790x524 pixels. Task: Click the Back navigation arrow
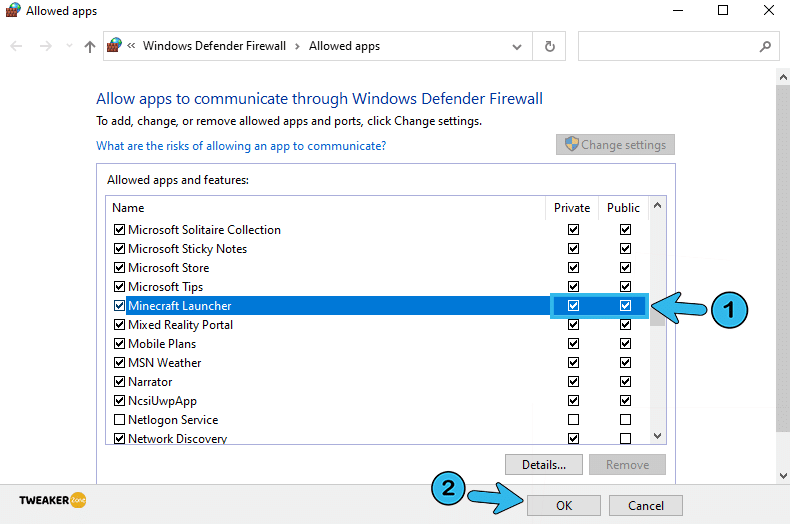(x=16, y=46)
